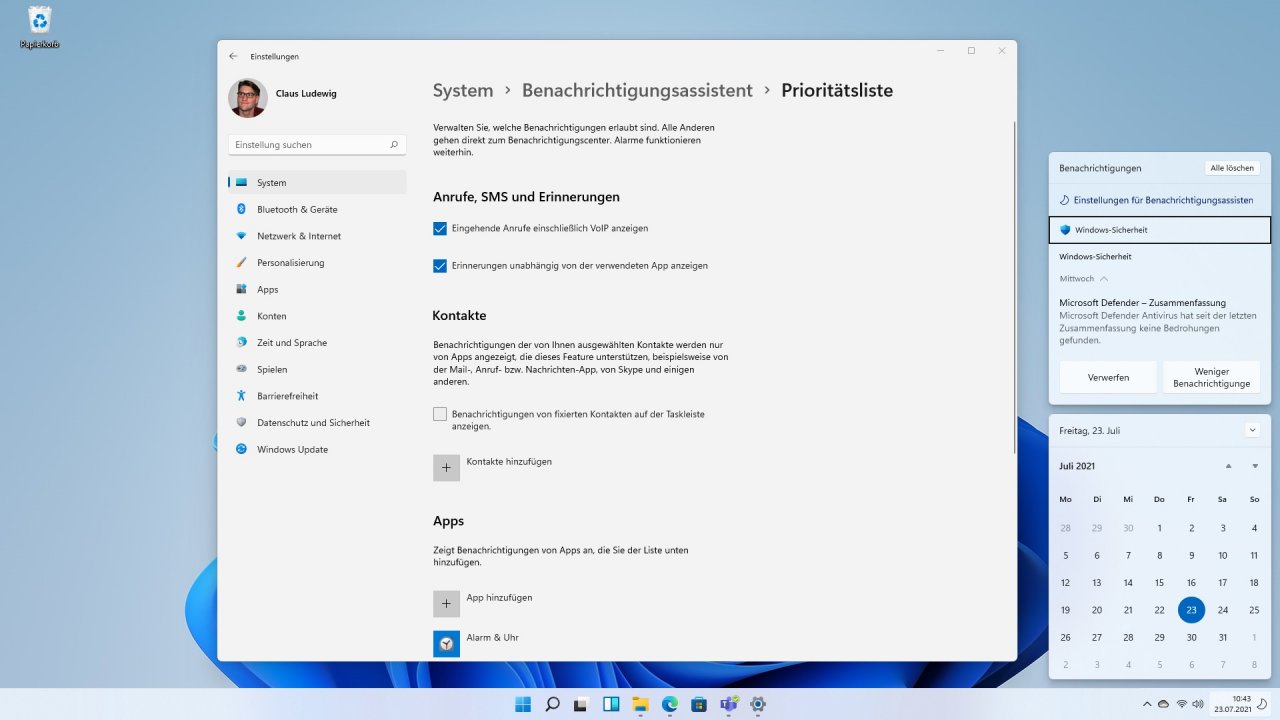Click 'Alle löschen' in notifications panel
1280x720 pixels.
(1232, 168)
